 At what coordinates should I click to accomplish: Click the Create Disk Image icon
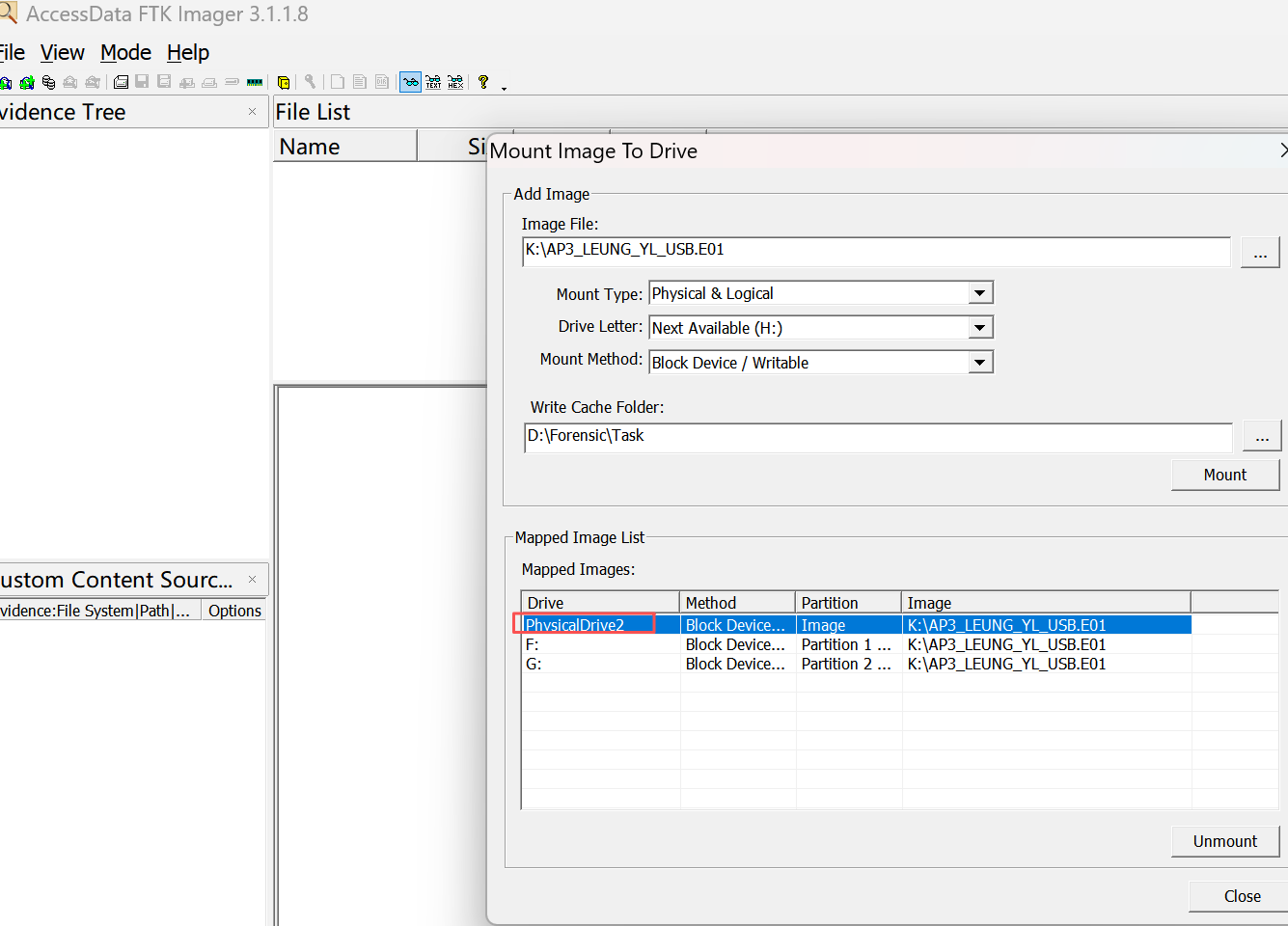pyautogui.click(x=121, y=83)
